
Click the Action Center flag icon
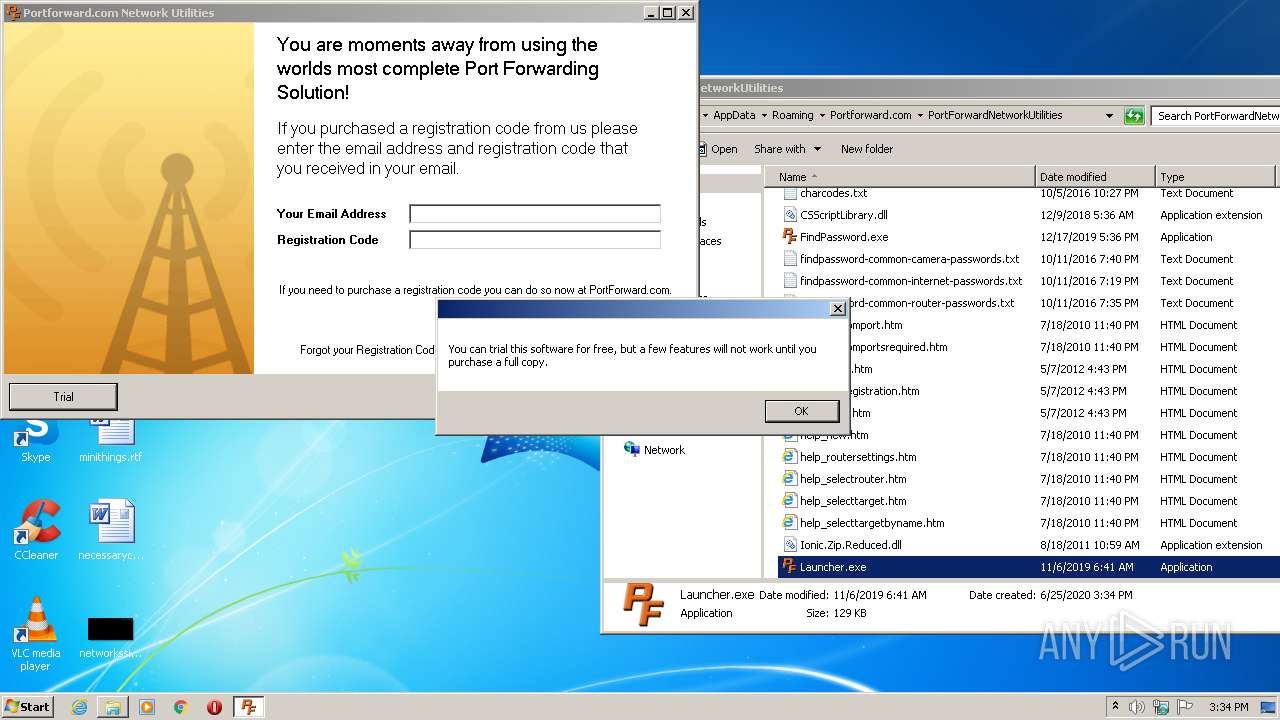coord(1185,706)
